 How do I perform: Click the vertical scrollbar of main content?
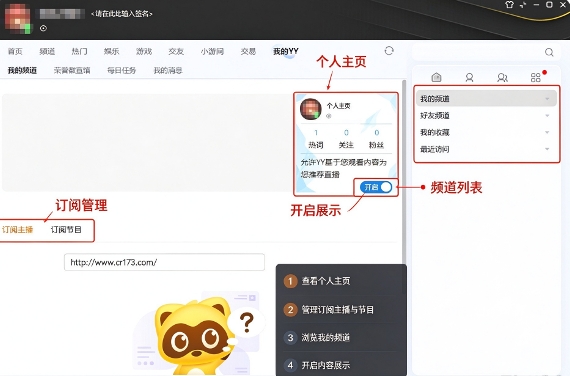pos(404,171)
